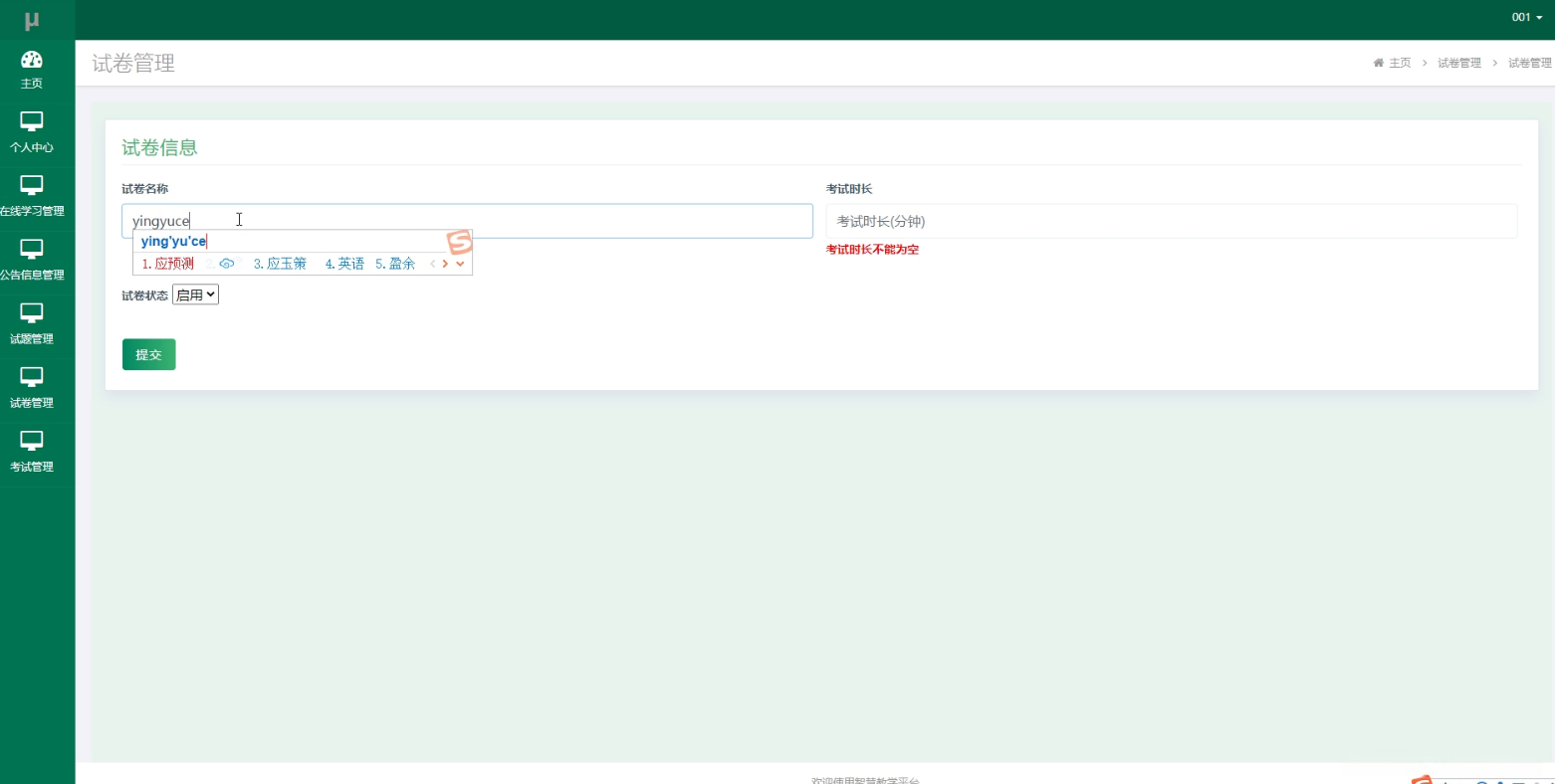Click the first 试卷管理 breadcrumb link
Image resolution: width=1555 pixels, height=784 pixels.
(x=1459, y=63)
